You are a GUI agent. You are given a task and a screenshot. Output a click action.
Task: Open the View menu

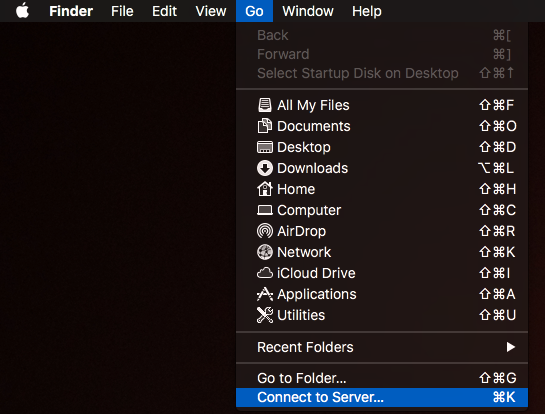pos(211,11)
